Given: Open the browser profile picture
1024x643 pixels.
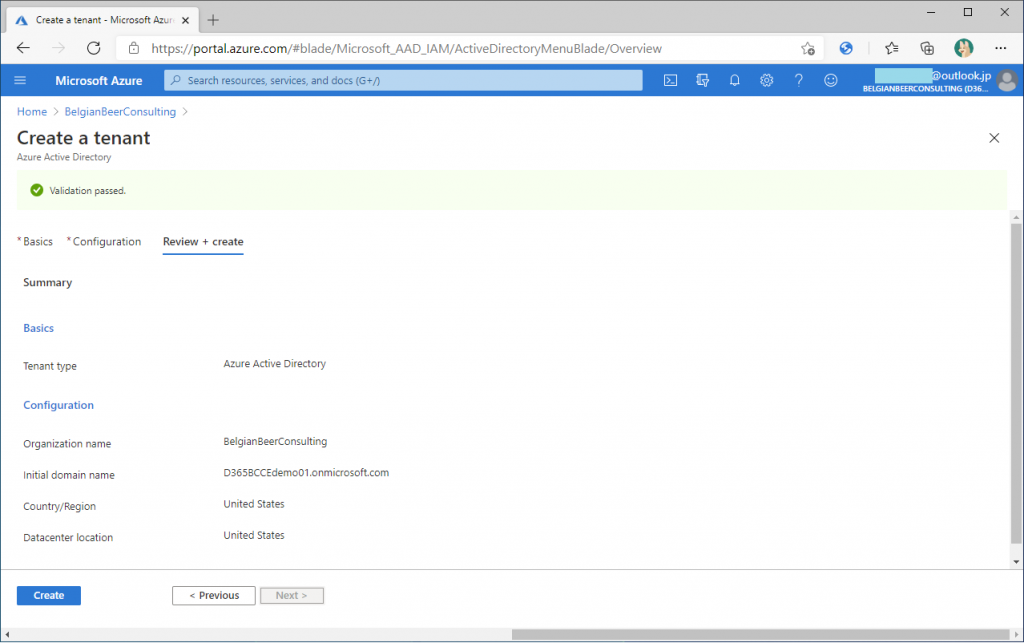Looking at the screenshot, I should tap(964, 48).
